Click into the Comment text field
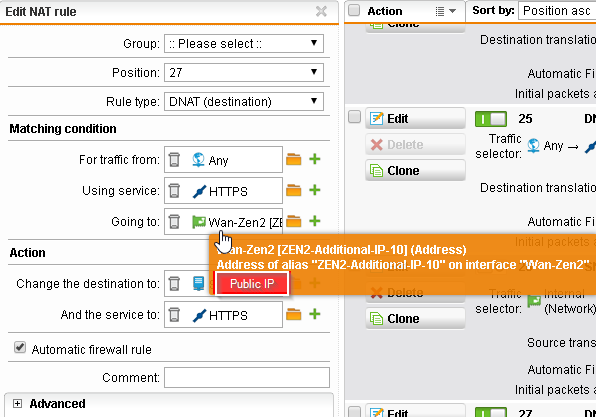 pos(247,377)
